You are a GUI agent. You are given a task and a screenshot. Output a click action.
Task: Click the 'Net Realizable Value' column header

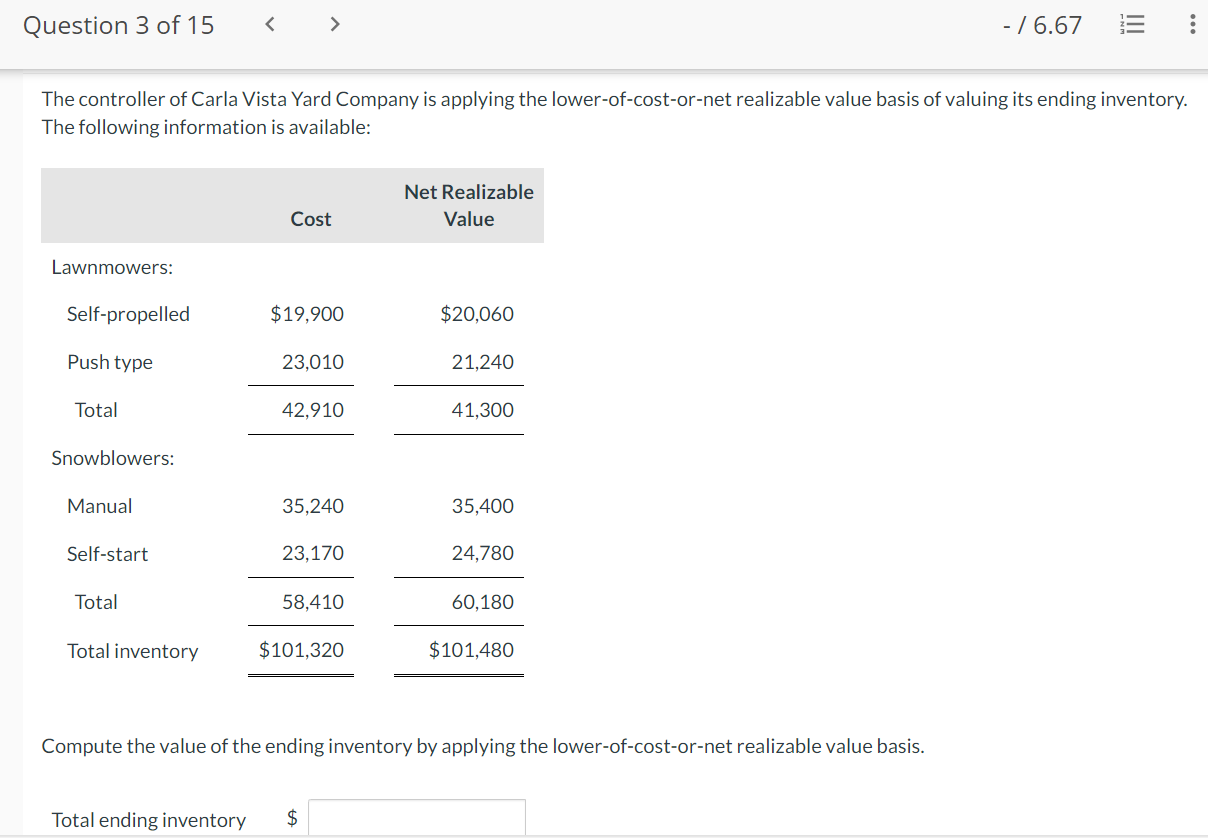[x=469, y=205]
